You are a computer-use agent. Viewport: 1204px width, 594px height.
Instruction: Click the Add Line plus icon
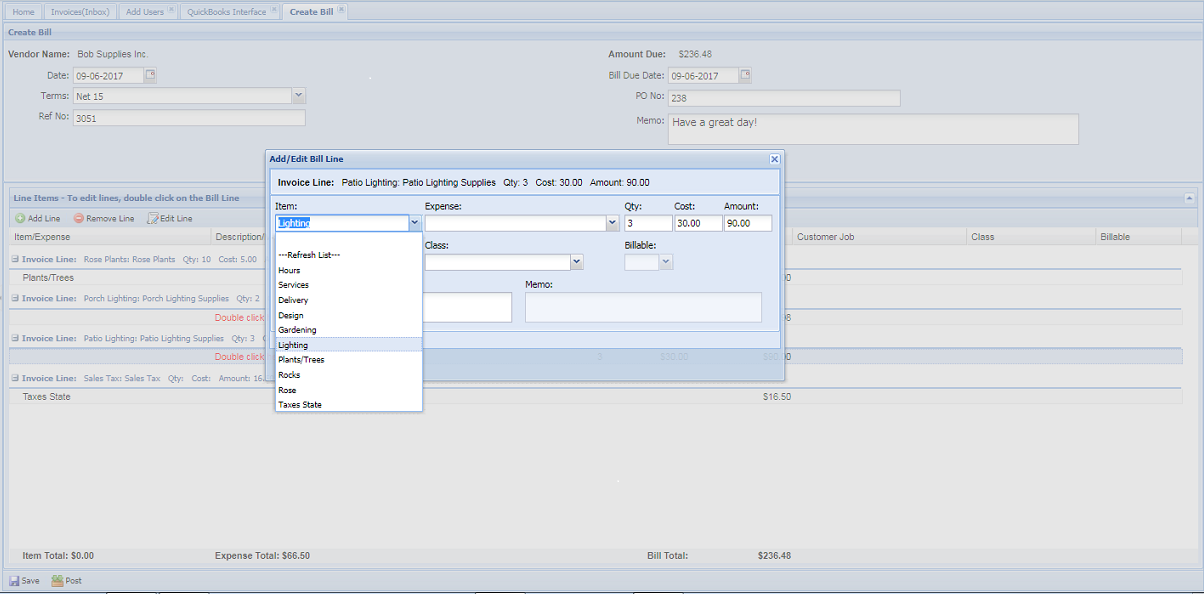(20, 218)
